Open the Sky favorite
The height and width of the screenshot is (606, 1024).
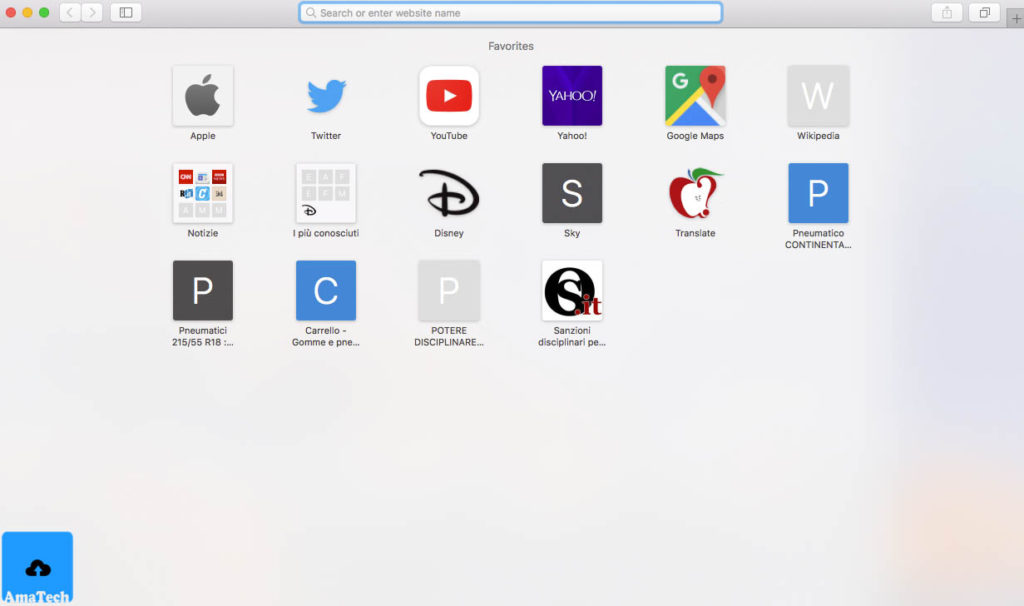point(572,193)
